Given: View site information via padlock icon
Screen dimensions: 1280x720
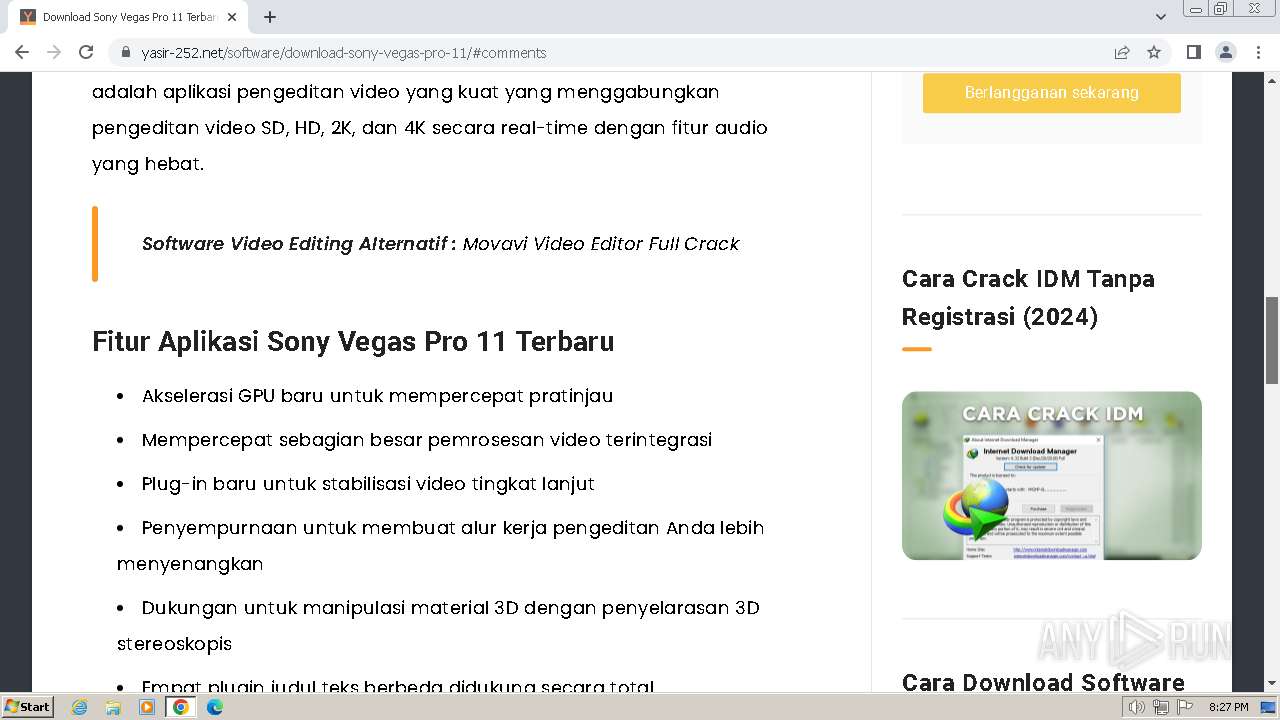Looking at the screenshot, I should pos(126,52).
